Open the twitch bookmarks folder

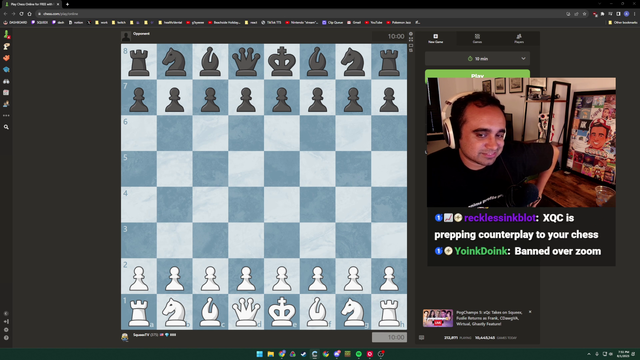[x=119, y=22]
